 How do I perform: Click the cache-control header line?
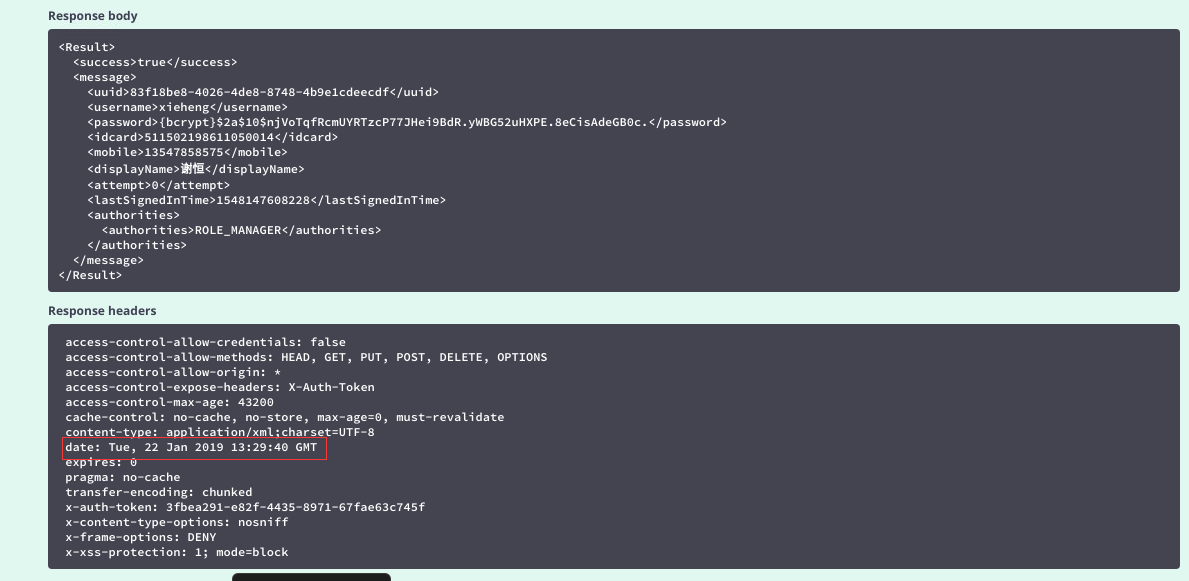284,417
